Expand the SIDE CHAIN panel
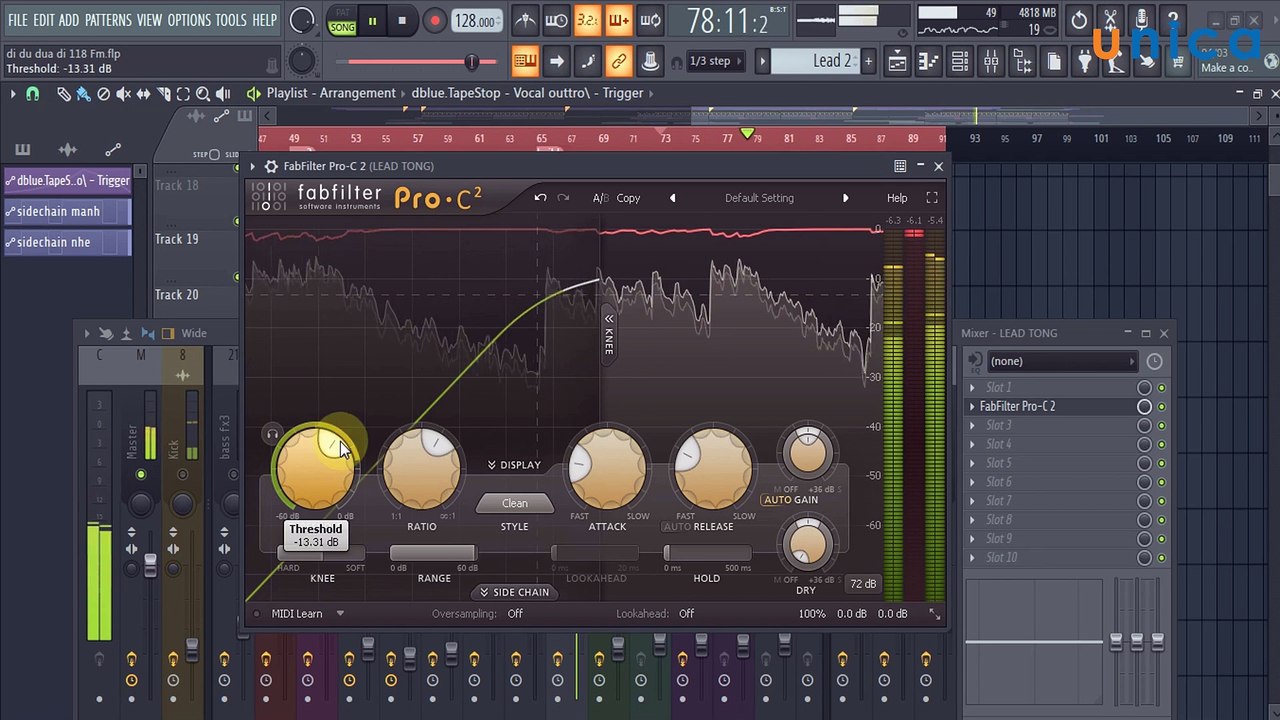The height and width of the screenshot is (720, 1280). coord(514,592)
